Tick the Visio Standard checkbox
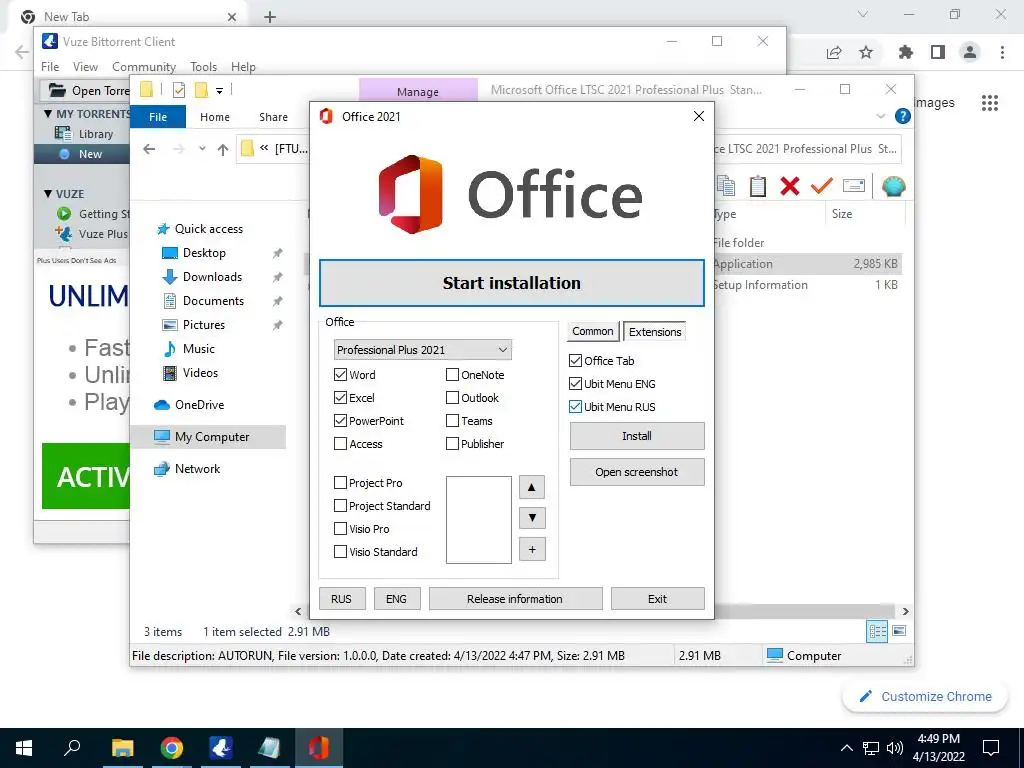1024x768 pixels. click(x=340, y=552)
